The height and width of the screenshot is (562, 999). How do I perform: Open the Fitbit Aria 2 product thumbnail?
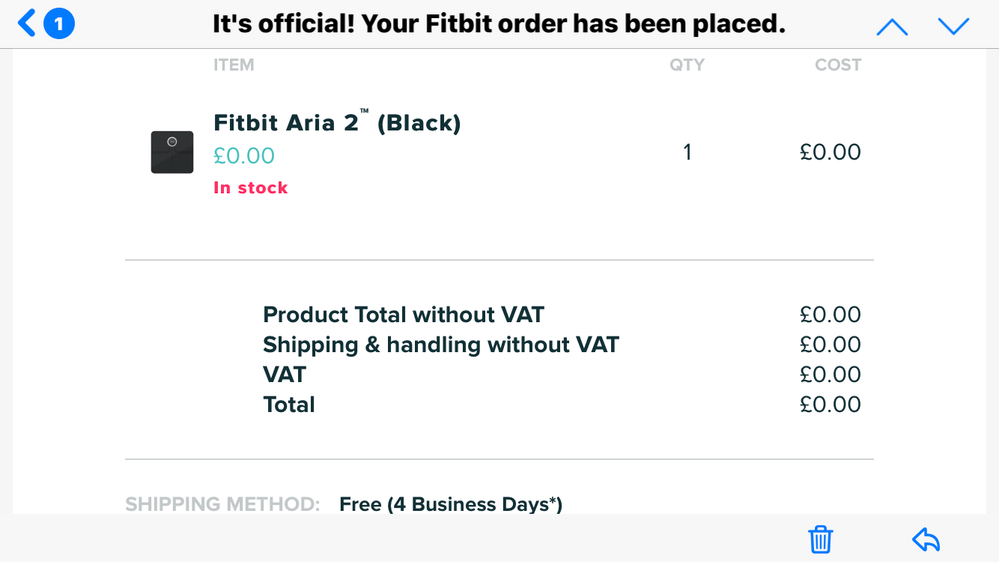click(172, 152)
